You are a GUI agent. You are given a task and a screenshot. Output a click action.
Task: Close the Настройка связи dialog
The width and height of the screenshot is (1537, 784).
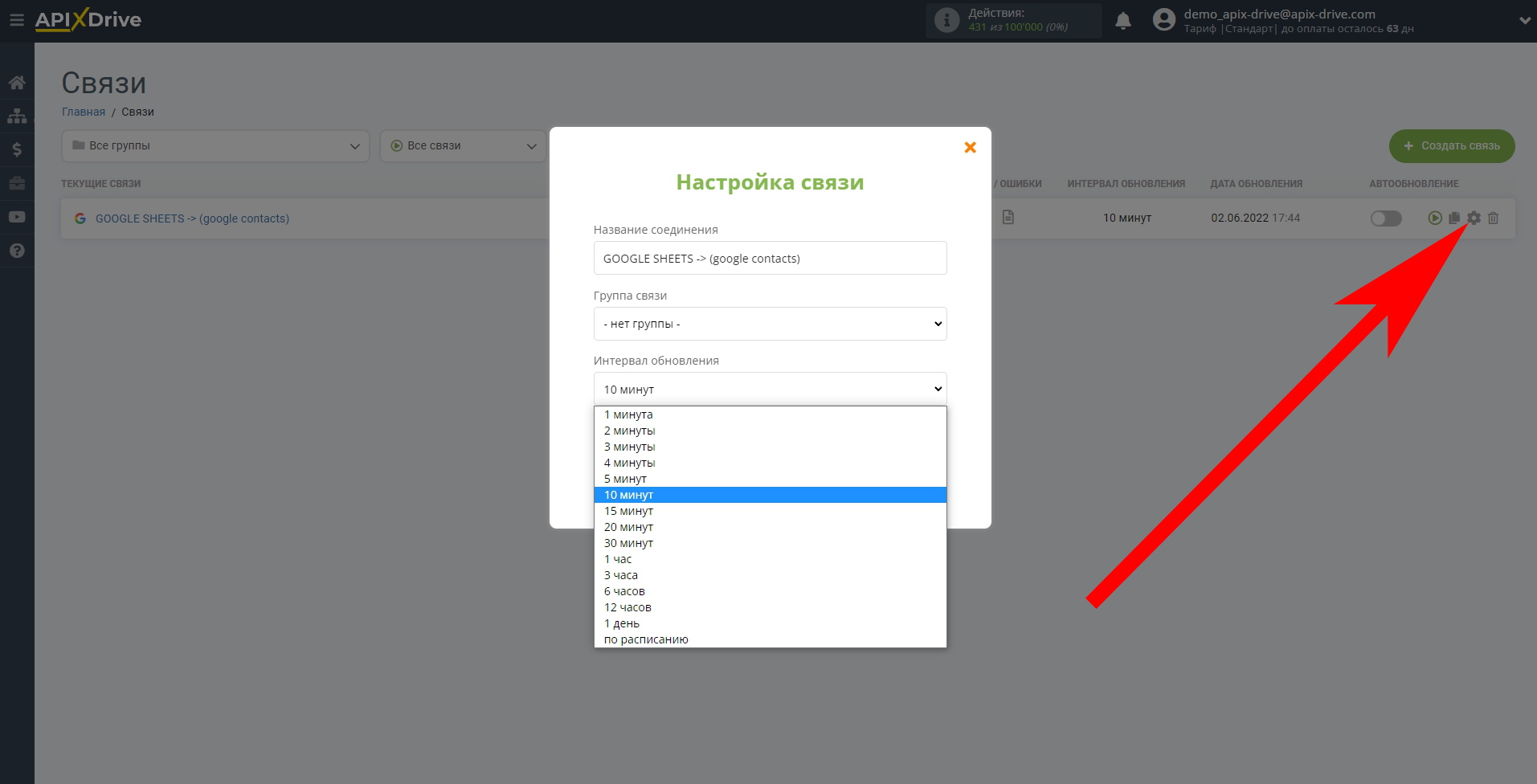pos(970,147)
